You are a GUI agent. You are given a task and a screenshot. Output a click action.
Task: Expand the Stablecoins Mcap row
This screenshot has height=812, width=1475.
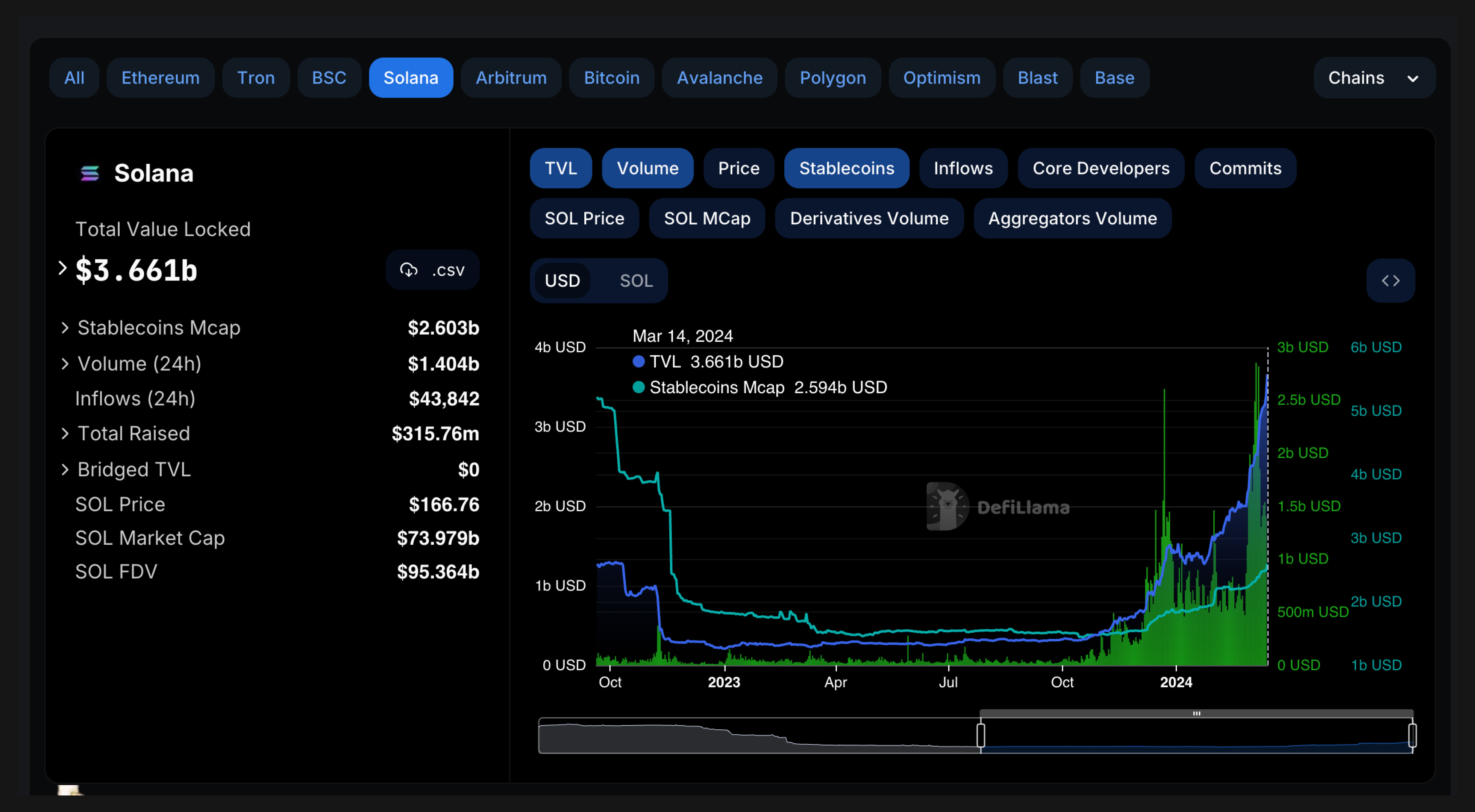(x=65, y=327)
